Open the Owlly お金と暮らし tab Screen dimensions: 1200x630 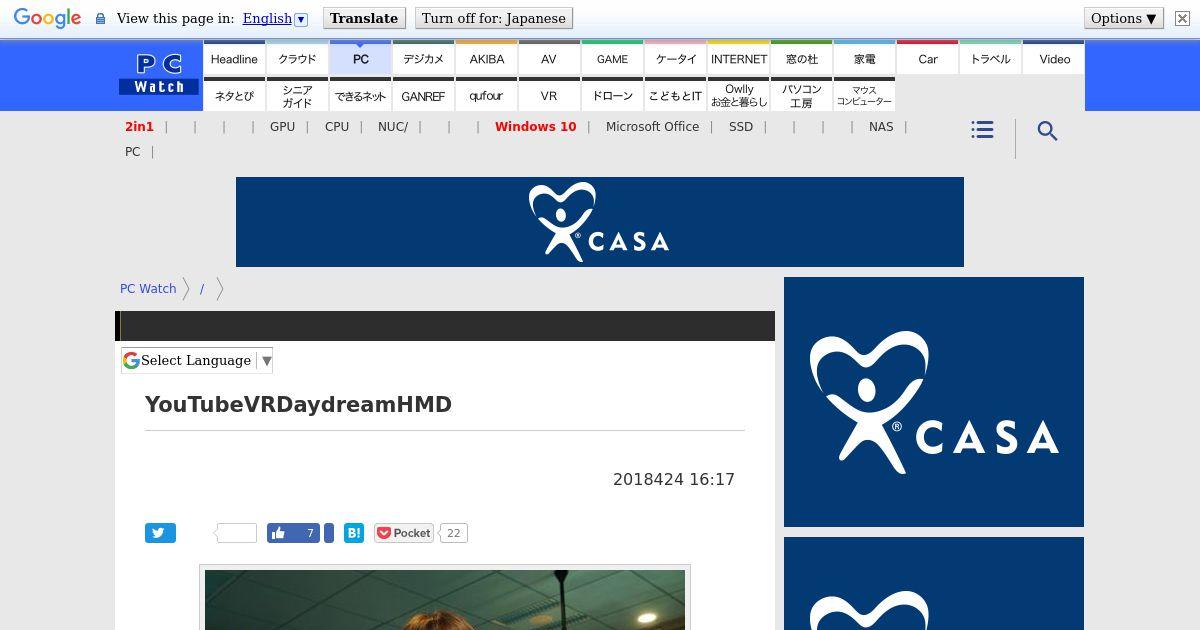(739, 95)
